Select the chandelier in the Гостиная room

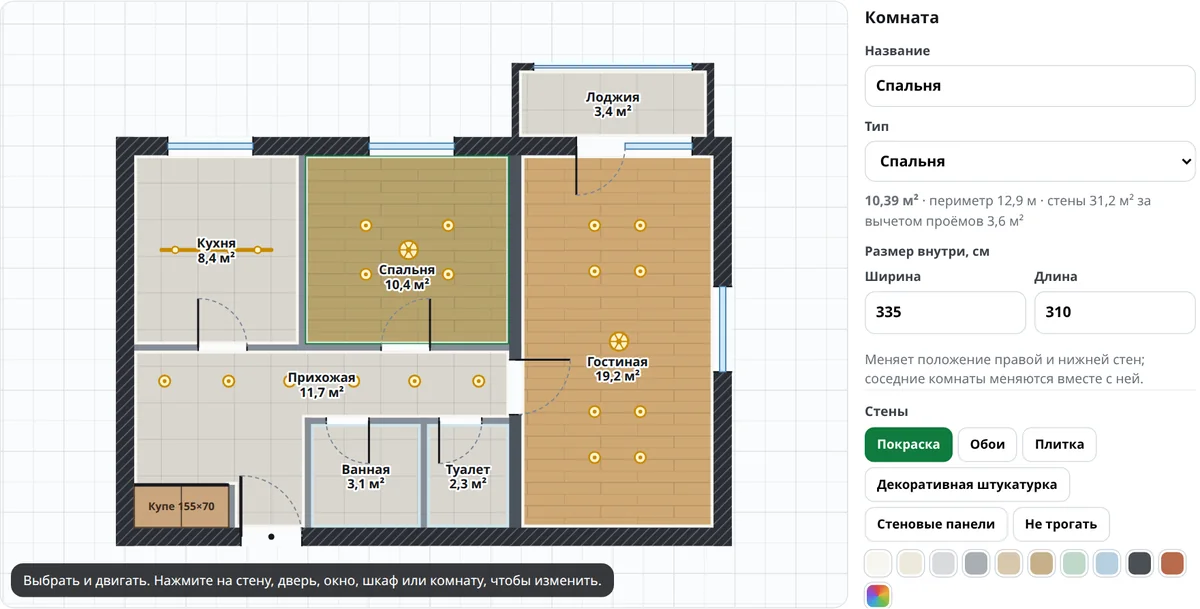pyautogui.click(x=619, y=341)
